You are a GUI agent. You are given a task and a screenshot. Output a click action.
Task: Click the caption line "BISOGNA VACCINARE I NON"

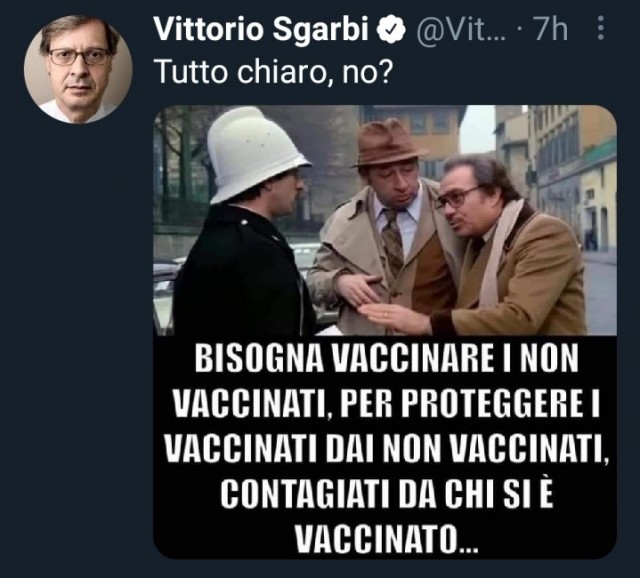coord(386,358)
